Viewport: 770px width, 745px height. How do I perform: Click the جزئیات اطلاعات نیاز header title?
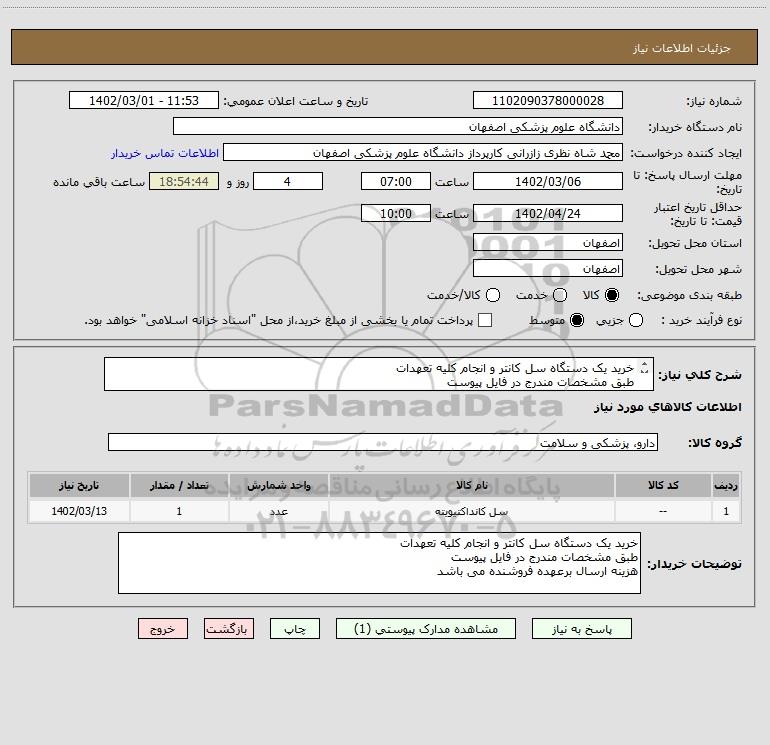pos(682,48)
